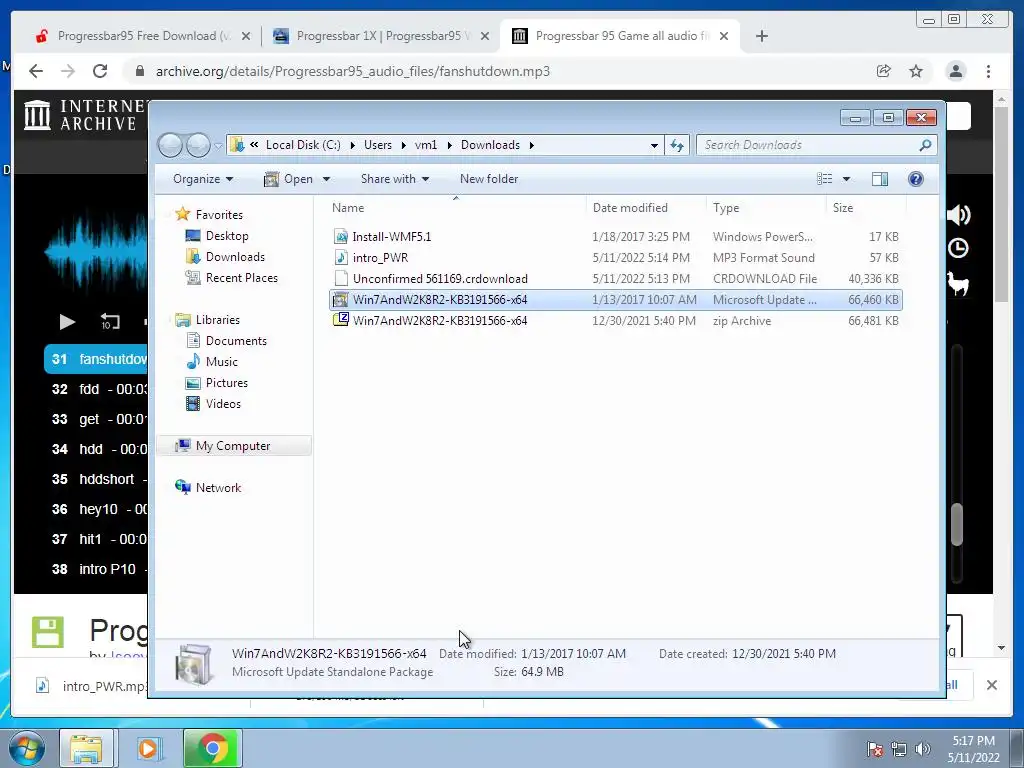This screenshot has height=768, width=1024.
Task: Open Chrome profile avatar
Action: click(955, 71)
